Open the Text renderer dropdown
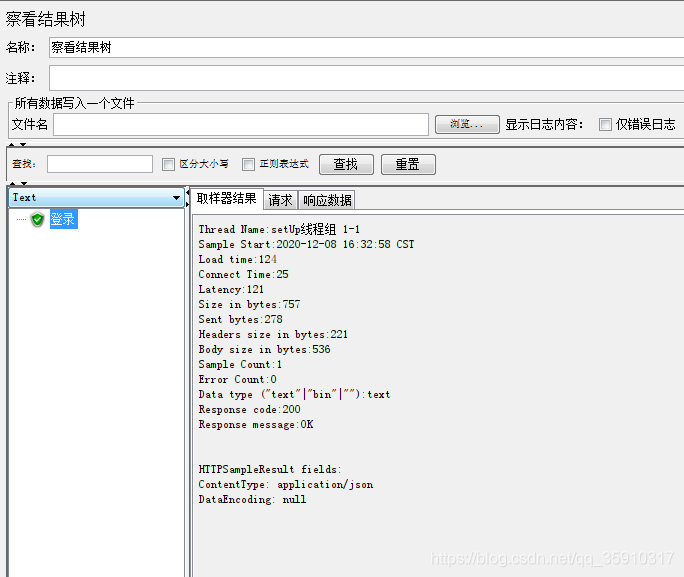The height and width of the screenshot is (577, 684). [96, 198]
